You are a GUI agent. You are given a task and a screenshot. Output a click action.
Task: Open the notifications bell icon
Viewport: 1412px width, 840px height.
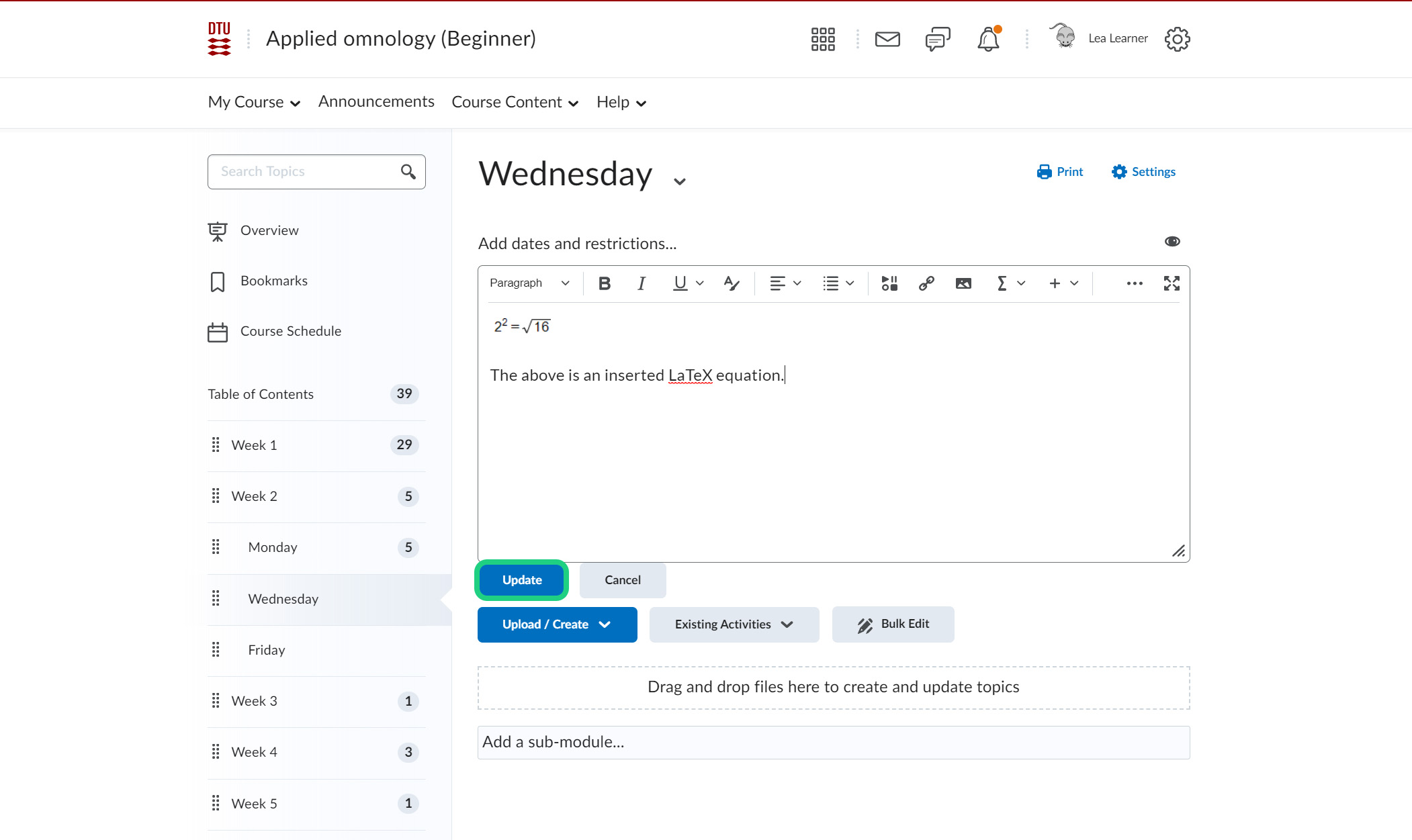pos(988,39)
